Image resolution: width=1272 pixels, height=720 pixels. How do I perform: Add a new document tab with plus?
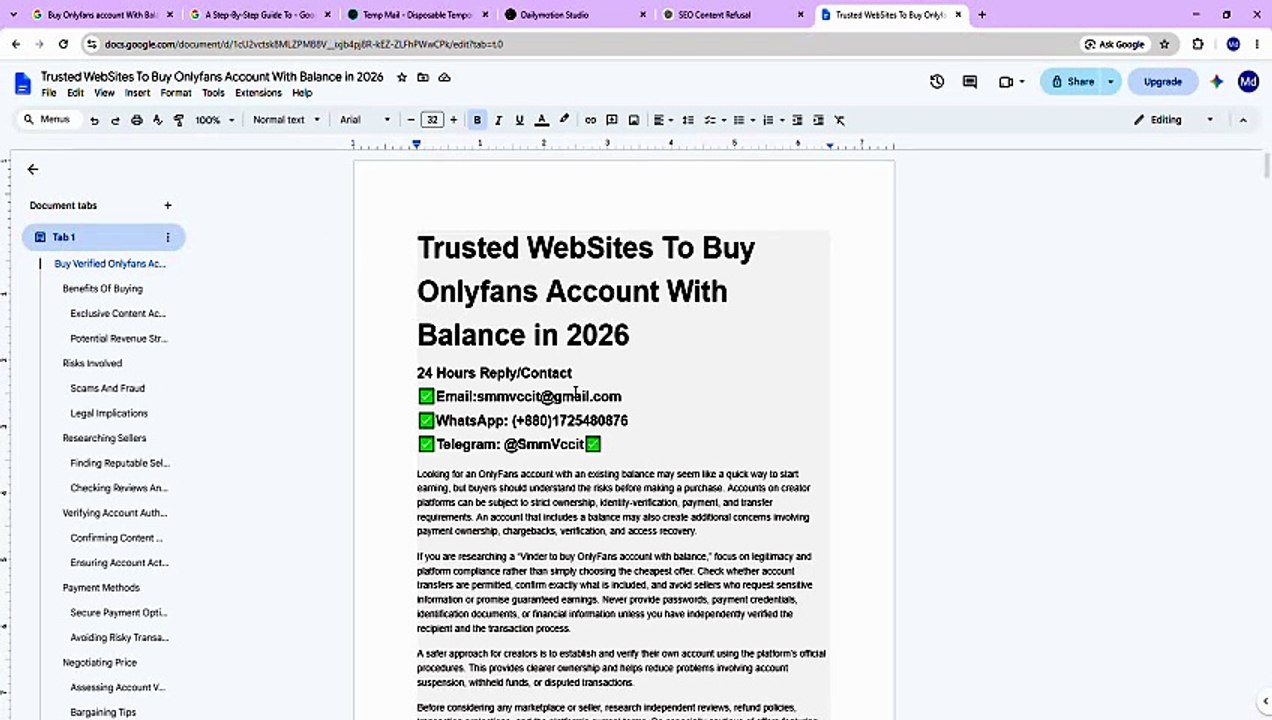click(167, 205)
